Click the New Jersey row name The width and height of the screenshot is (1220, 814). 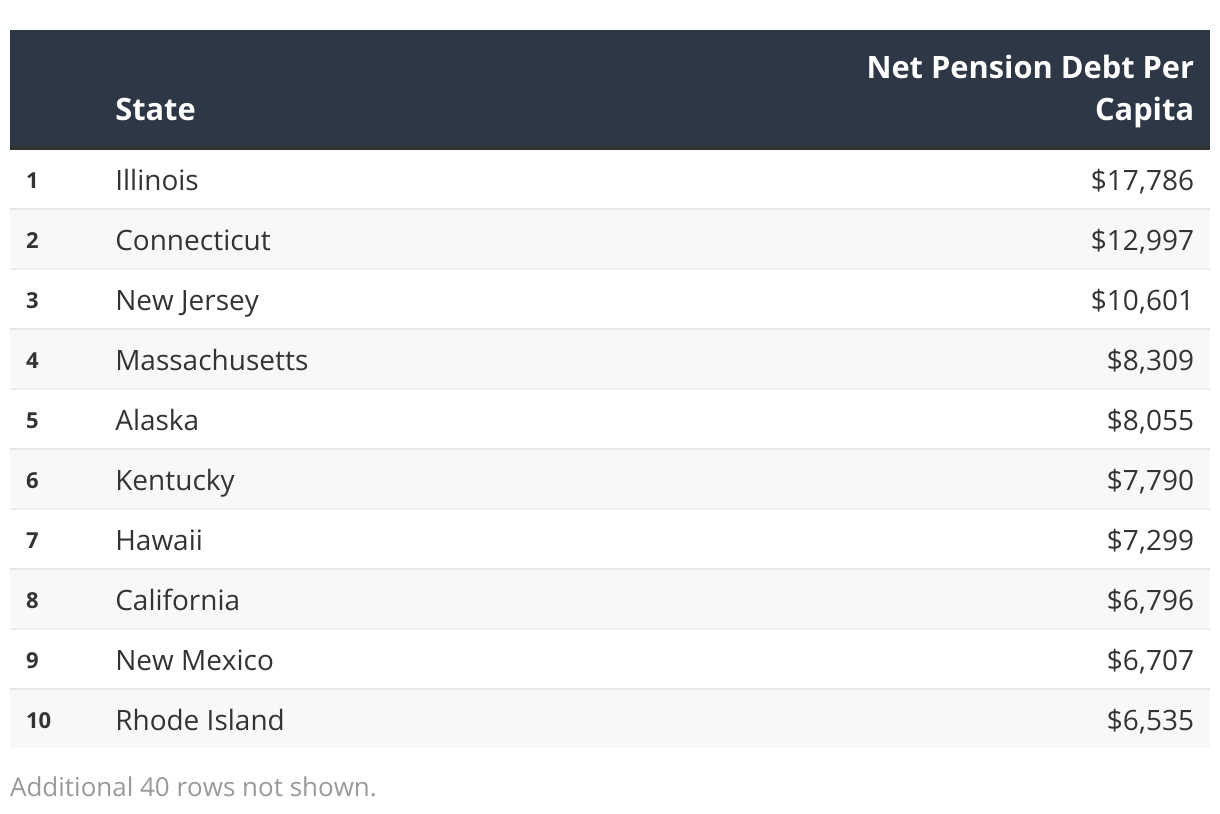pyautogui.click(x=187, y=300)
